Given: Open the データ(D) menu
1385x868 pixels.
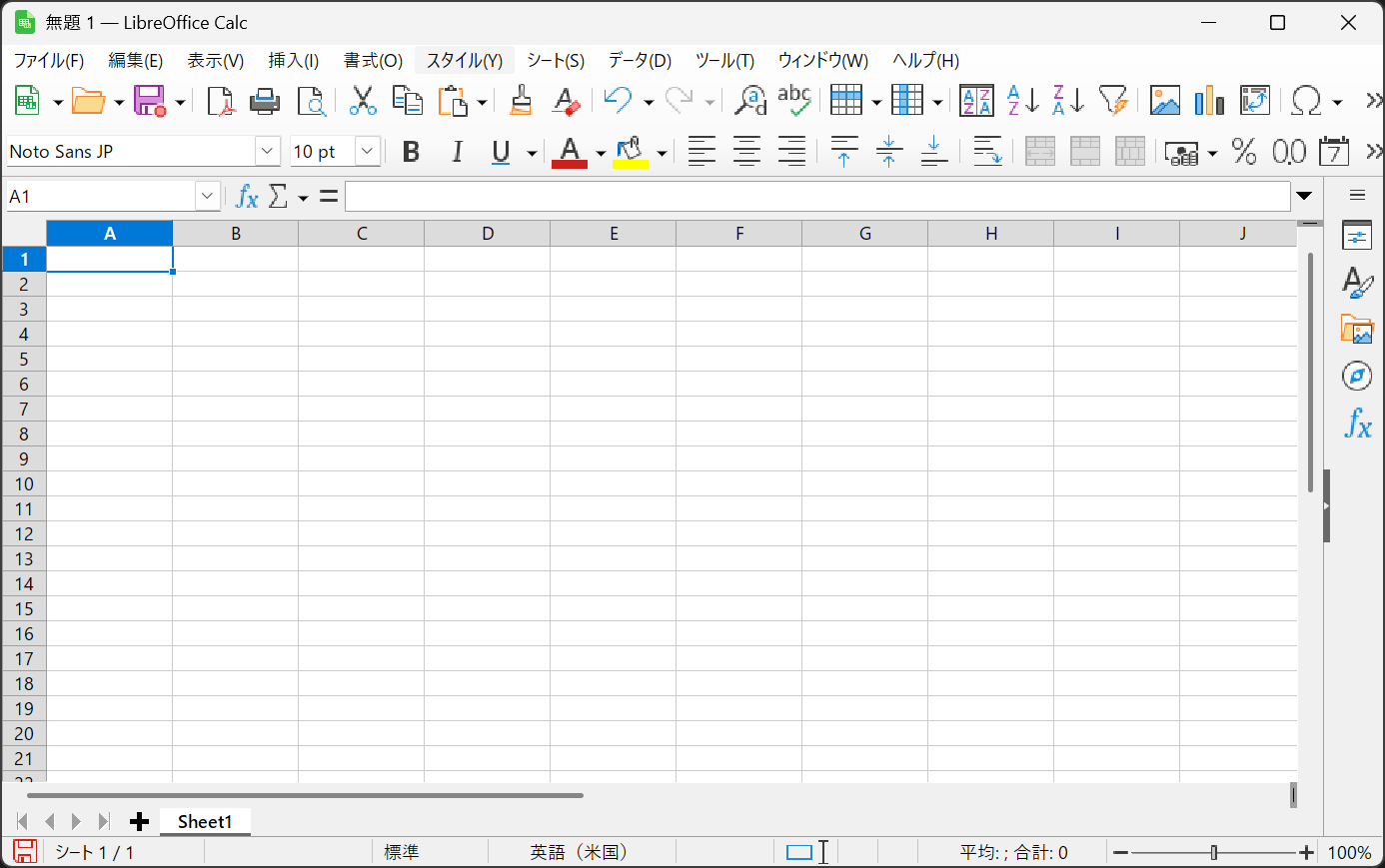Looking at the screenshot, I should (x=640, y=61).
